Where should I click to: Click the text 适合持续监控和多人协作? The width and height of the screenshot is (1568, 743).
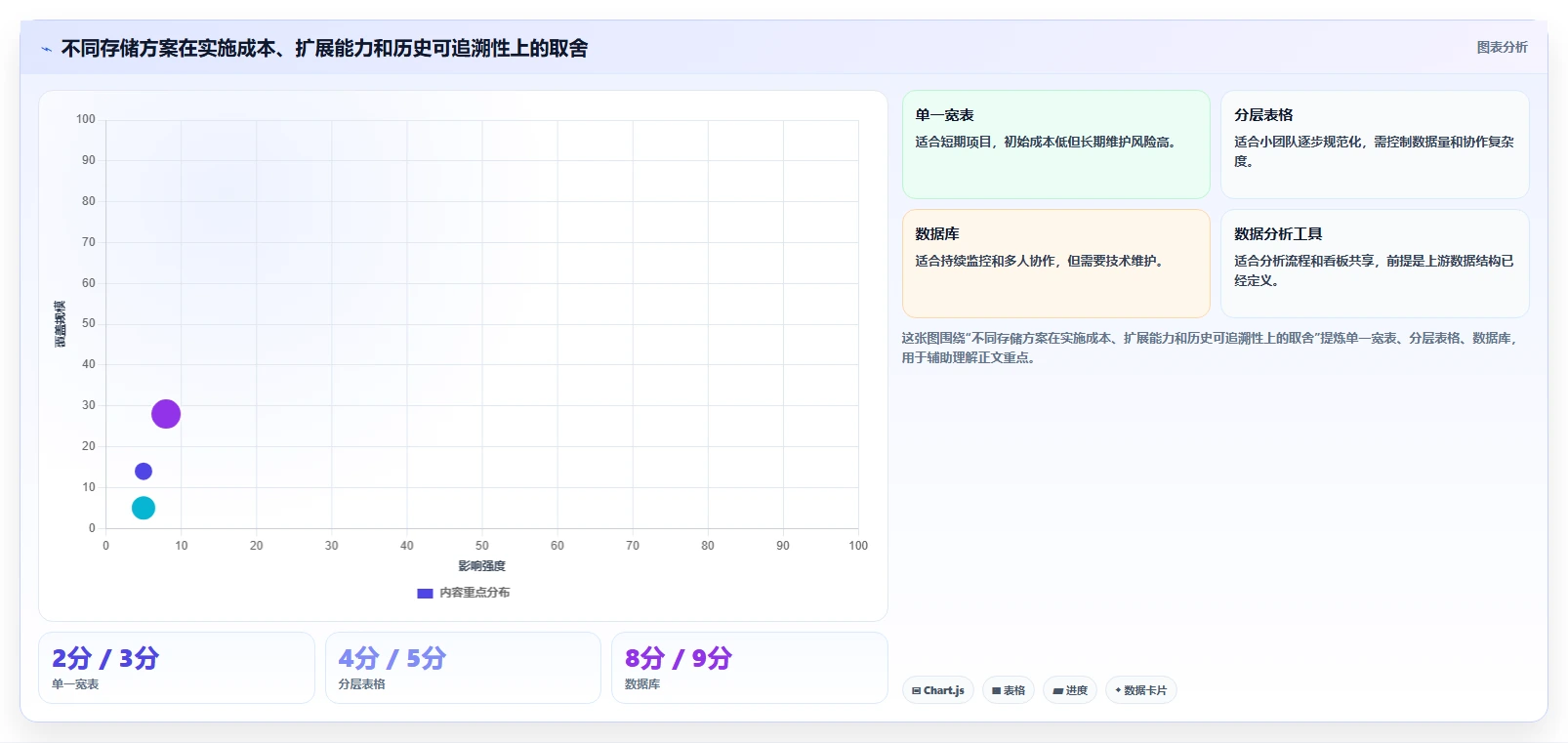point(985,261)
